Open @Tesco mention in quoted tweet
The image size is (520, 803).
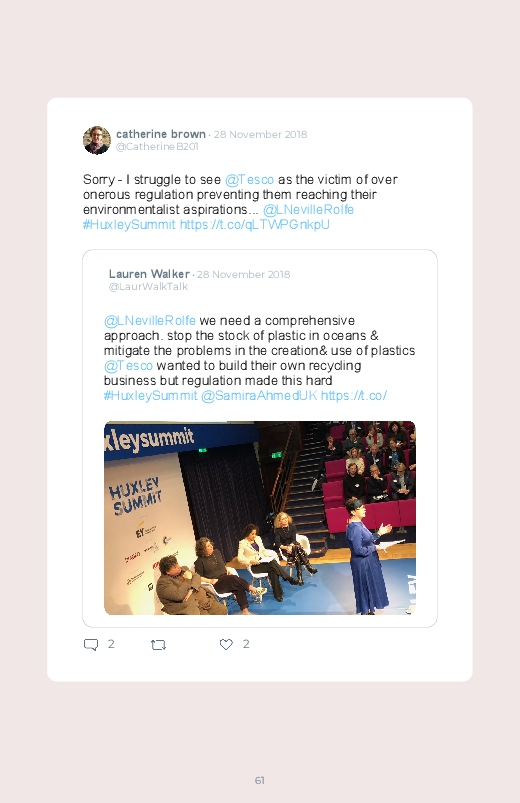(x=128, y=366)
